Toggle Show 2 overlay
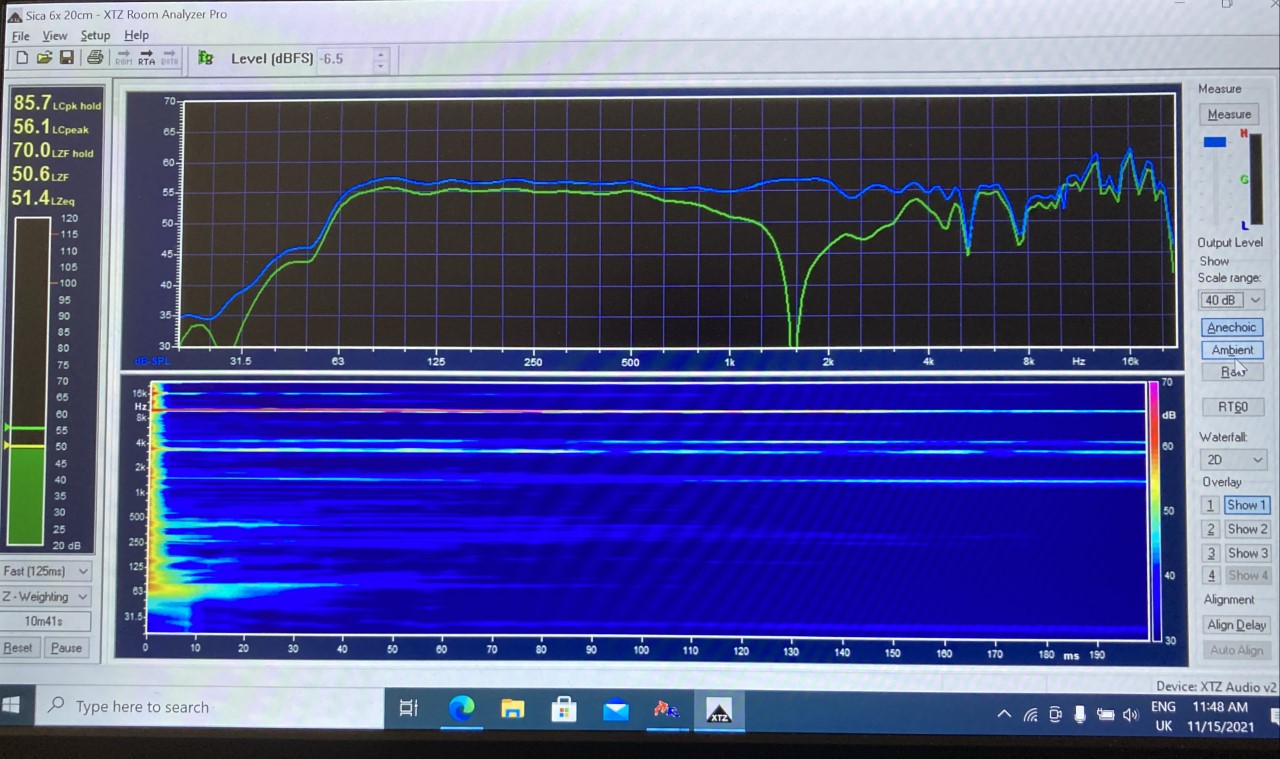This screenshot has width=1280, height=759. [1247, 529]
